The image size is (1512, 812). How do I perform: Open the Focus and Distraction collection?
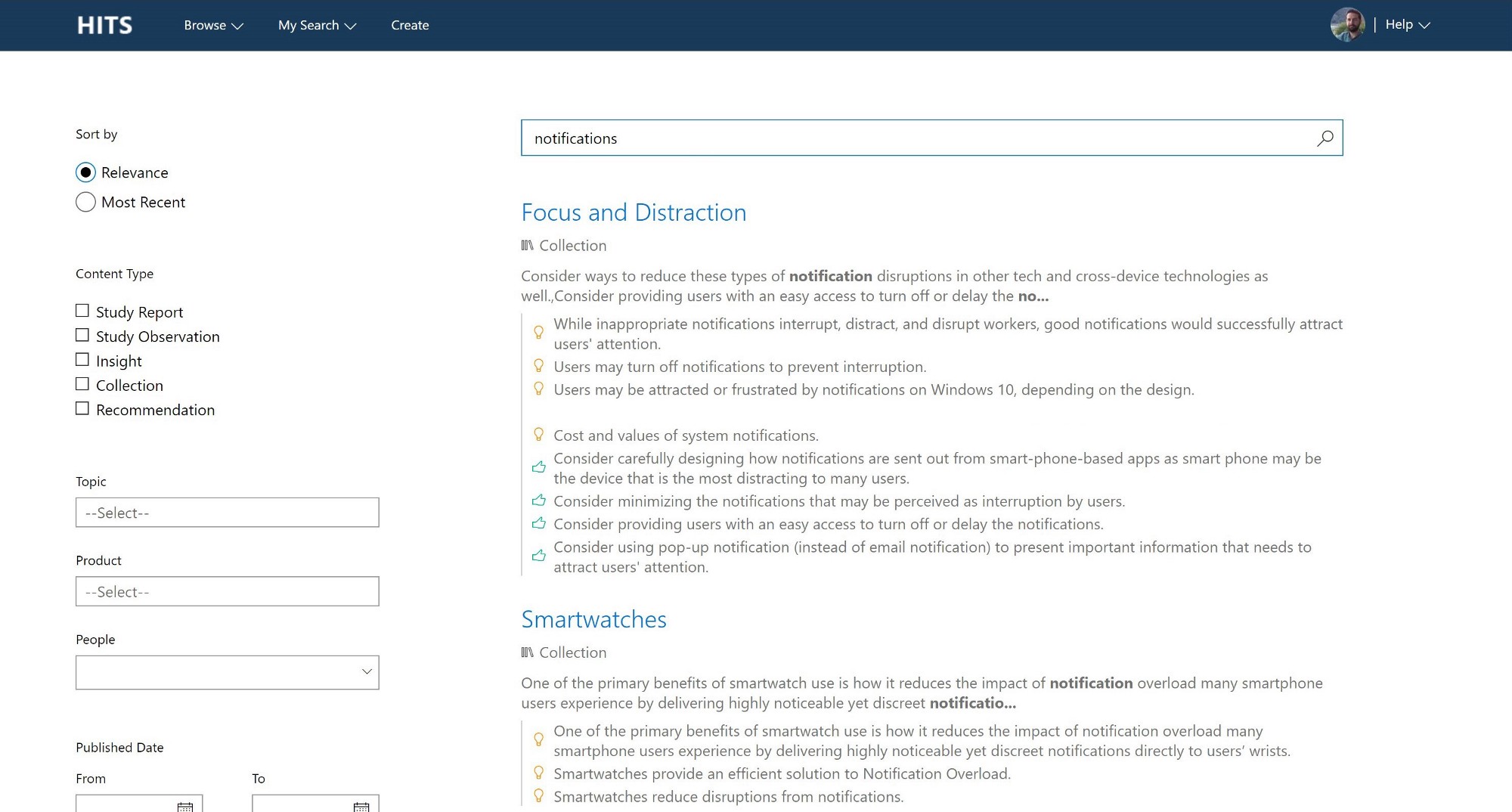pyautogui.click(x=634, y=212)
